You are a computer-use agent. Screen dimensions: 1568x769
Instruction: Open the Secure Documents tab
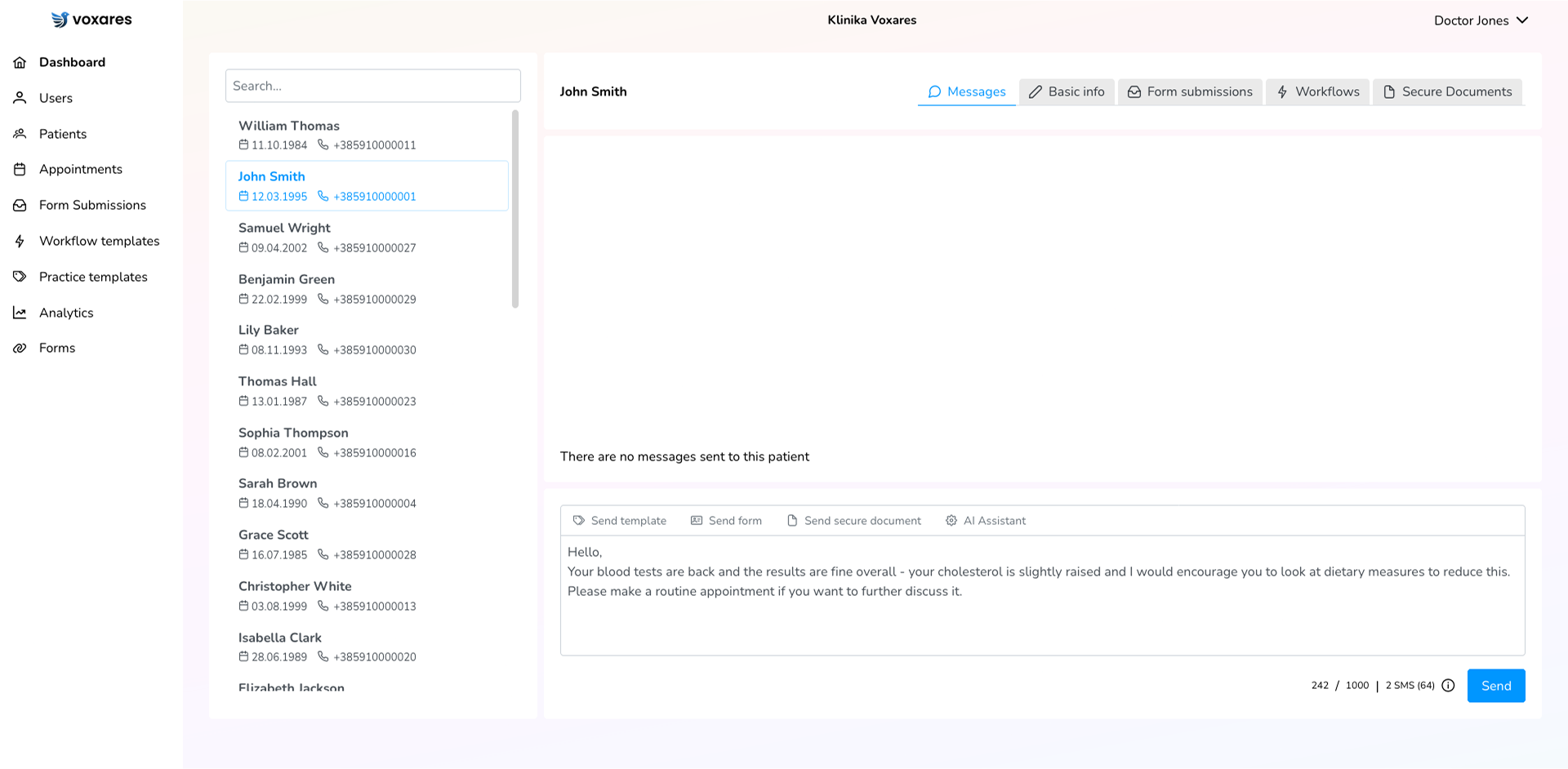pos(1447,91)
